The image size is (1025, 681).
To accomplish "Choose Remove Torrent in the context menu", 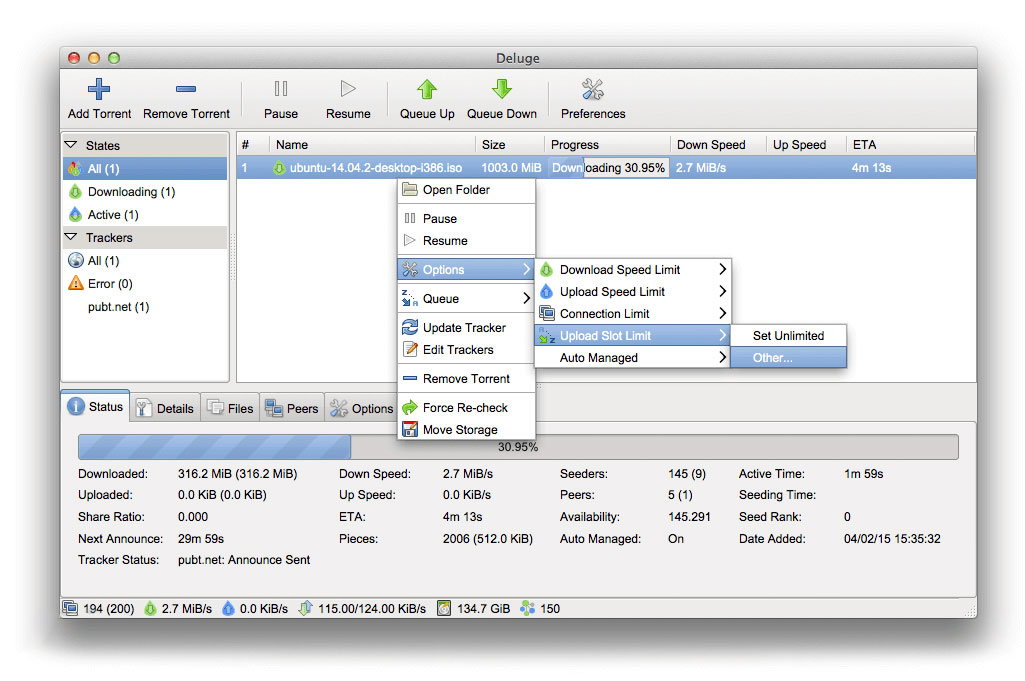I will (466, 378).
